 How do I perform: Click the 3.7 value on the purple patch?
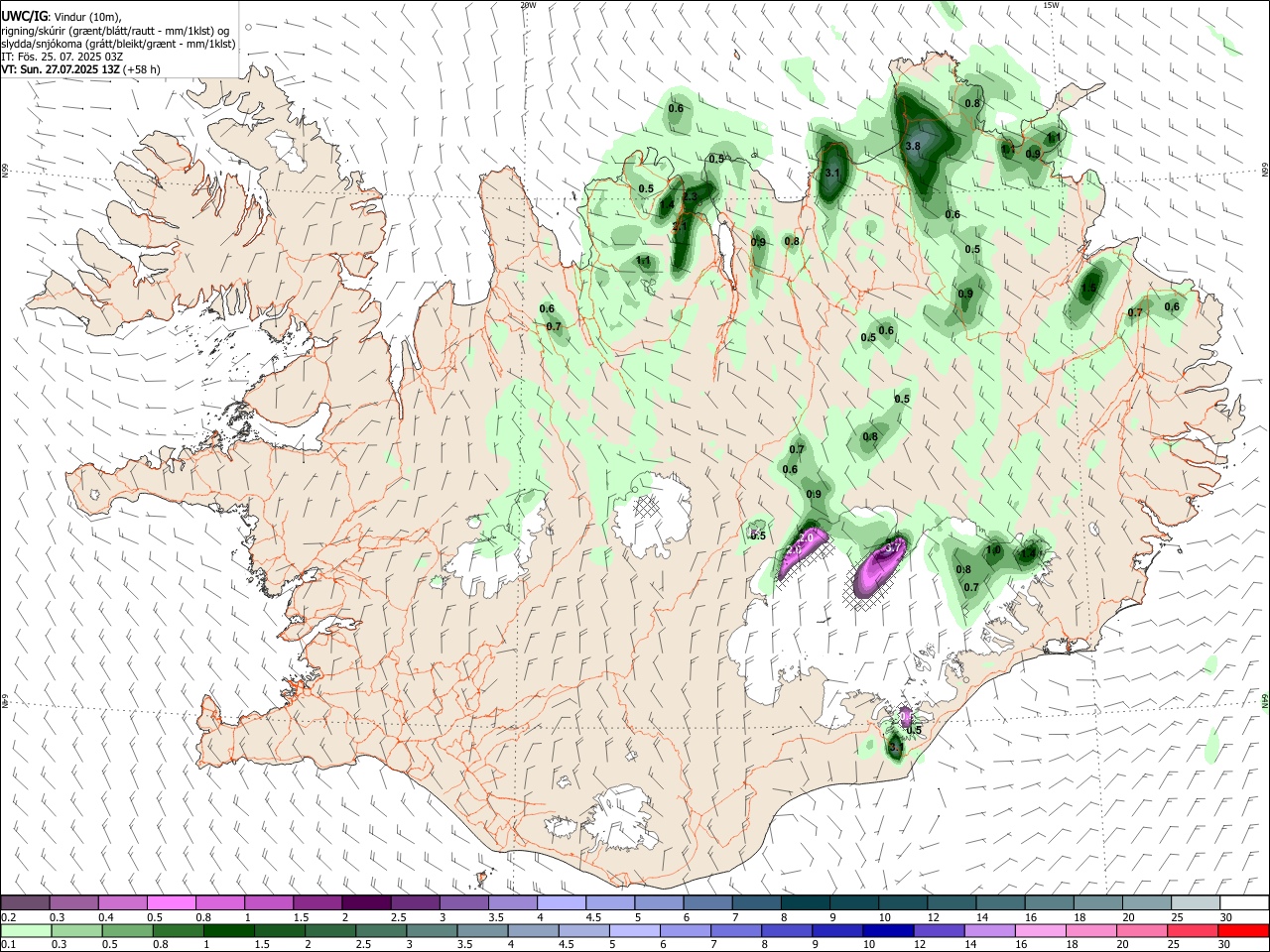pos(892,547)
